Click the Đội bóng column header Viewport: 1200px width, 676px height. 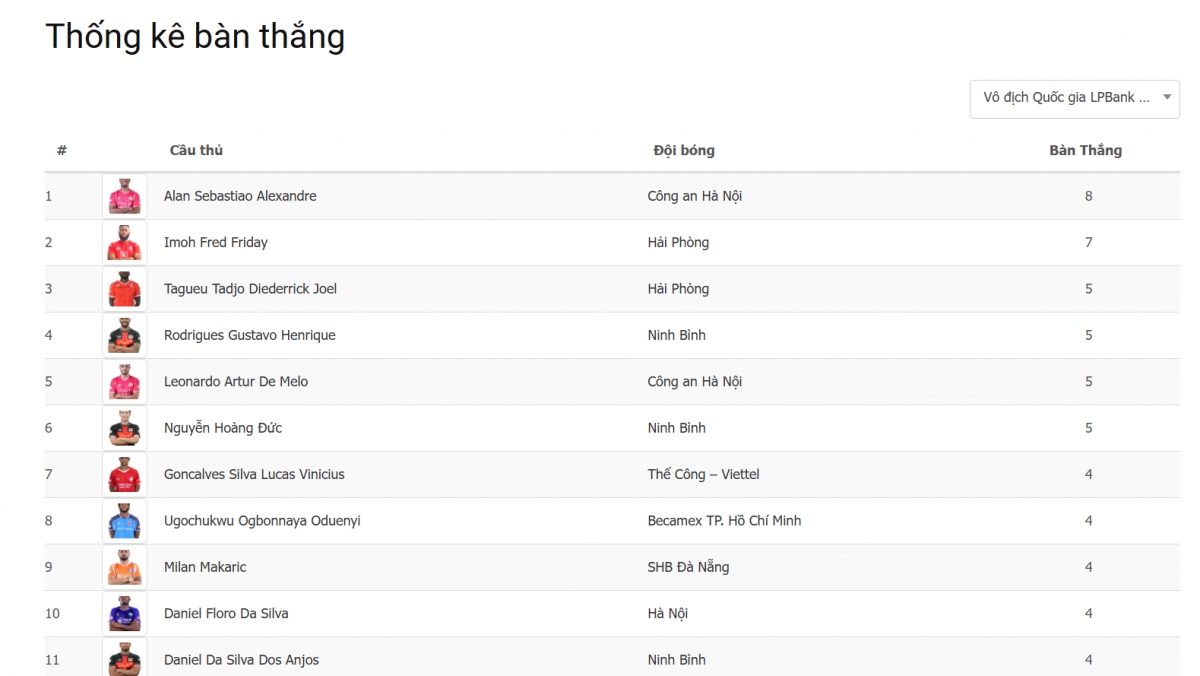pos(684,150)
